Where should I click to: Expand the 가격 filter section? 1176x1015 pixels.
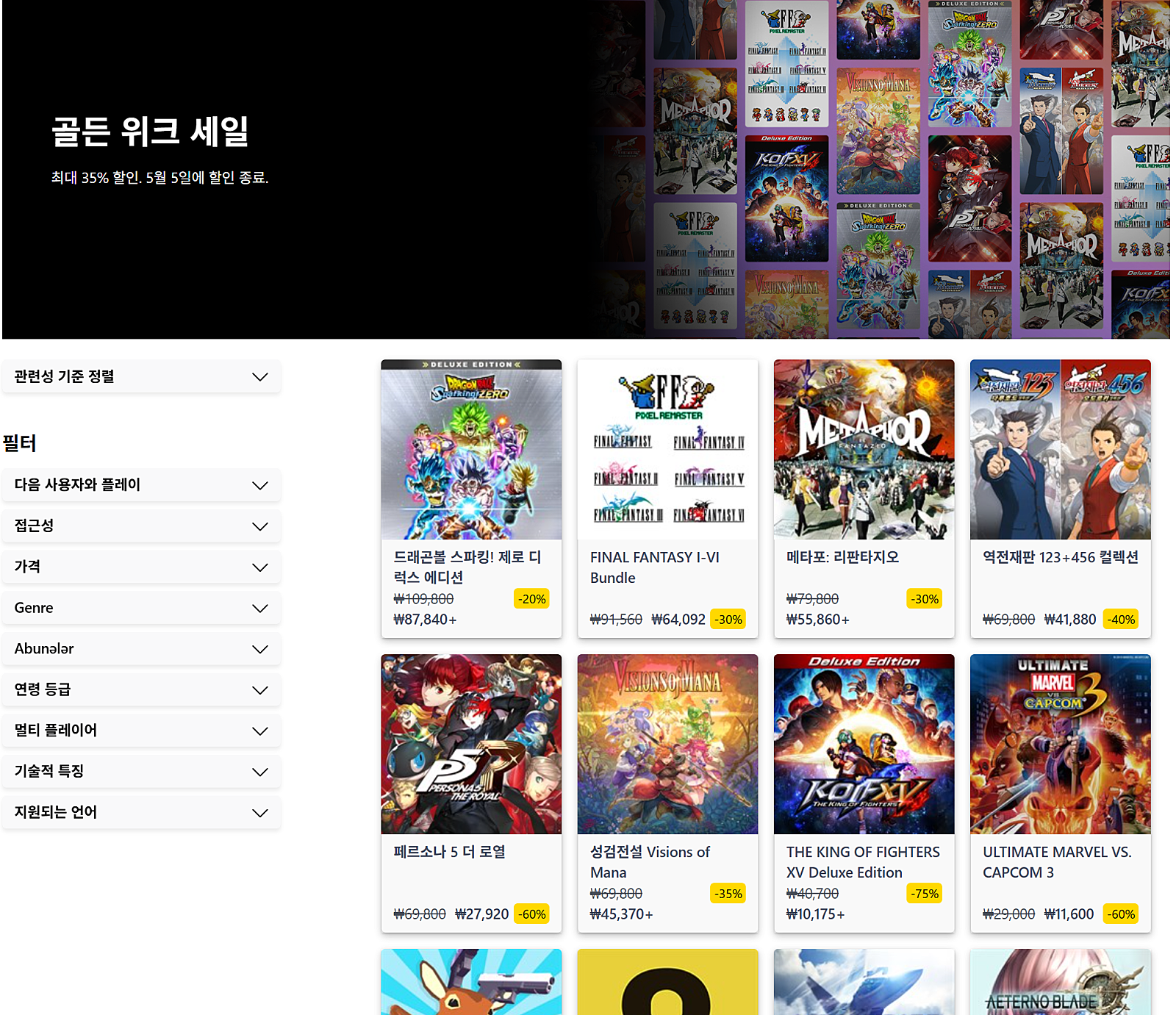[141, 567]
